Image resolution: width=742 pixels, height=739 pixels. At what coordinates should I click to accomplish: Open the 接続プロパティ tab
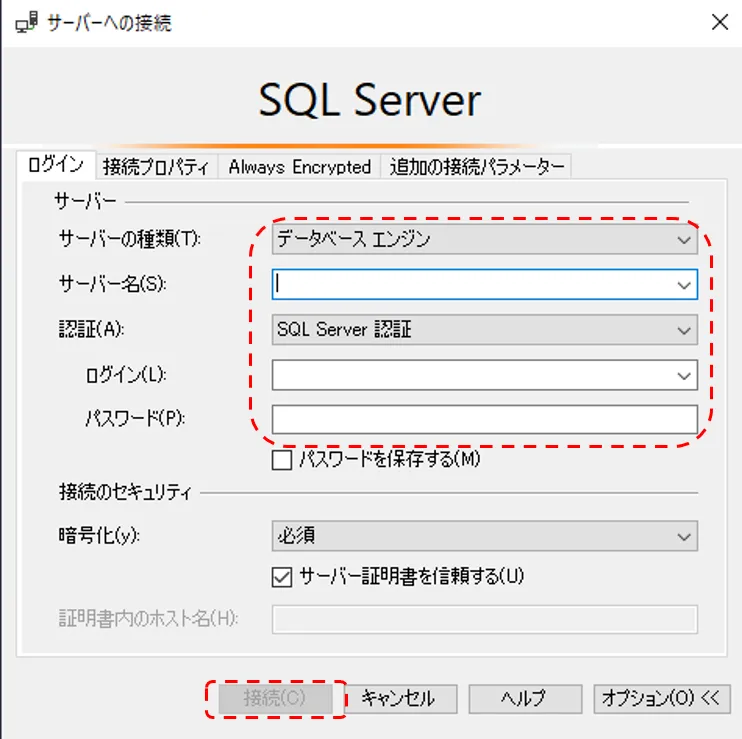[155, 167]
